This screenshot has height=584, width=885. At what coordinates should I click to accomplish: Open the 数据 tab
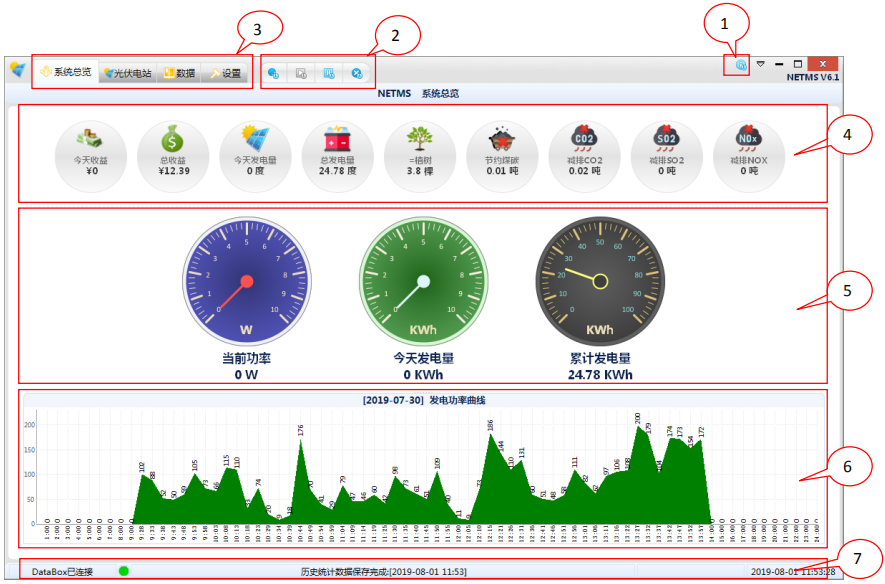pos(178,73)
